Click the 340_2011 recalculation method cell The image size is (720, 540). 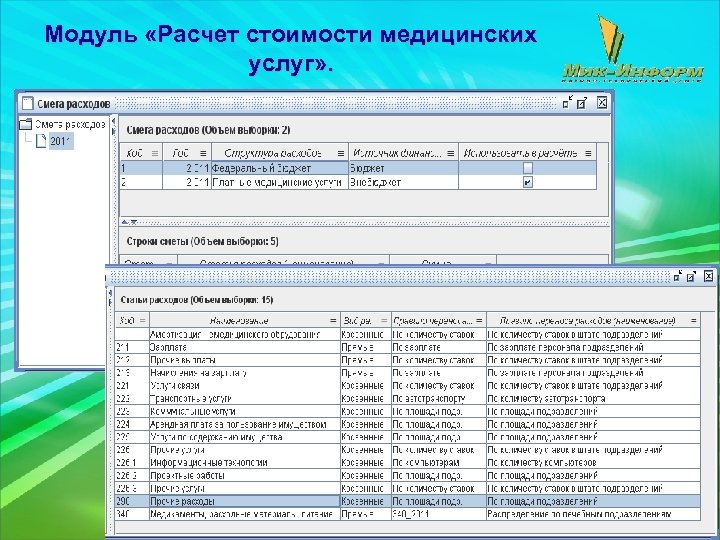click(439, 514)
